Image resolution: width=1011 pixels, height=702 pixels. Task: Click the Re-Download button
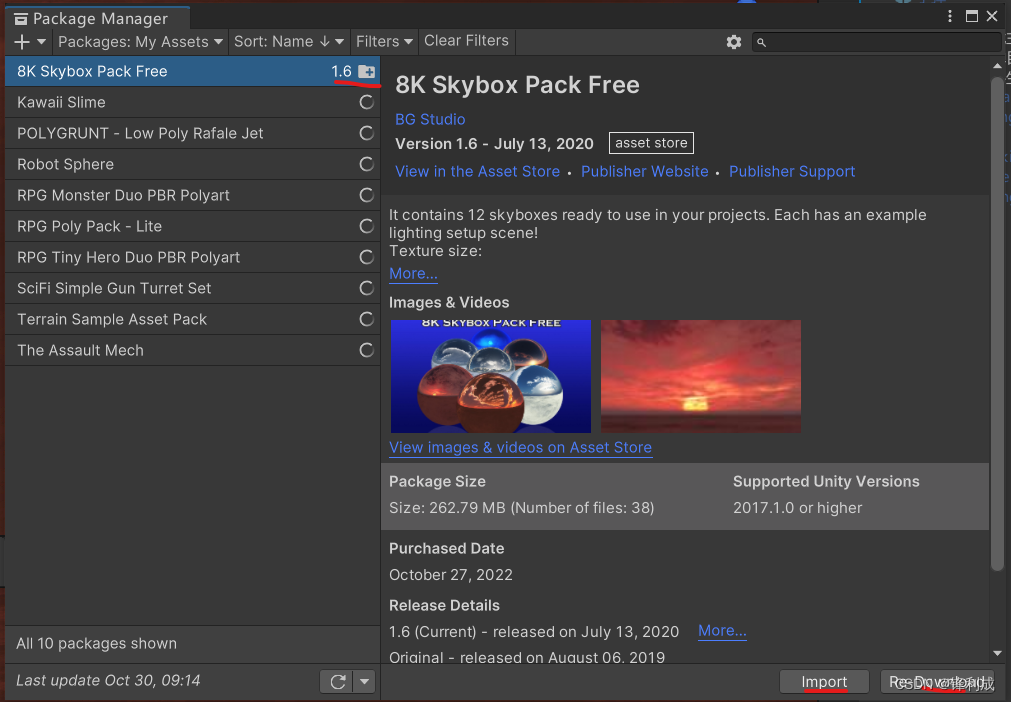tap(937, 681)
